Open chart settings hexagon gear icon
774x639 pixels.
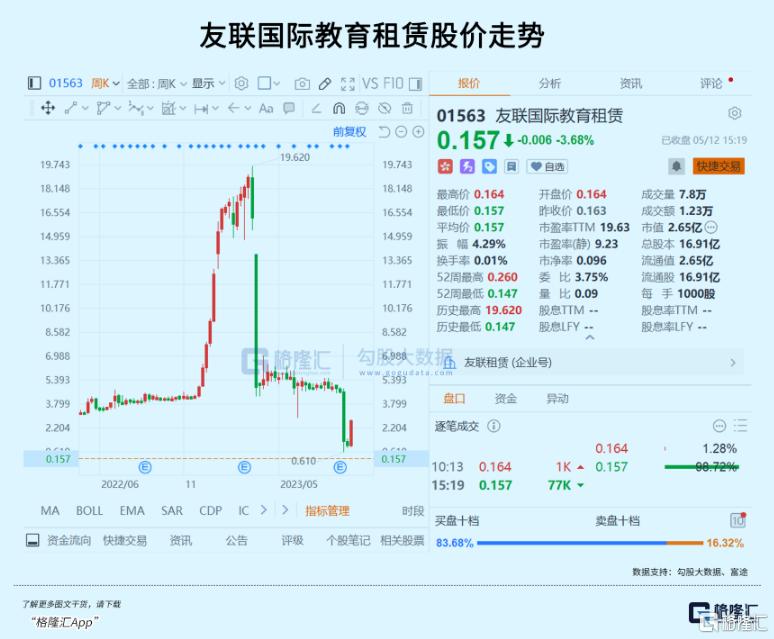click(241, 83)
